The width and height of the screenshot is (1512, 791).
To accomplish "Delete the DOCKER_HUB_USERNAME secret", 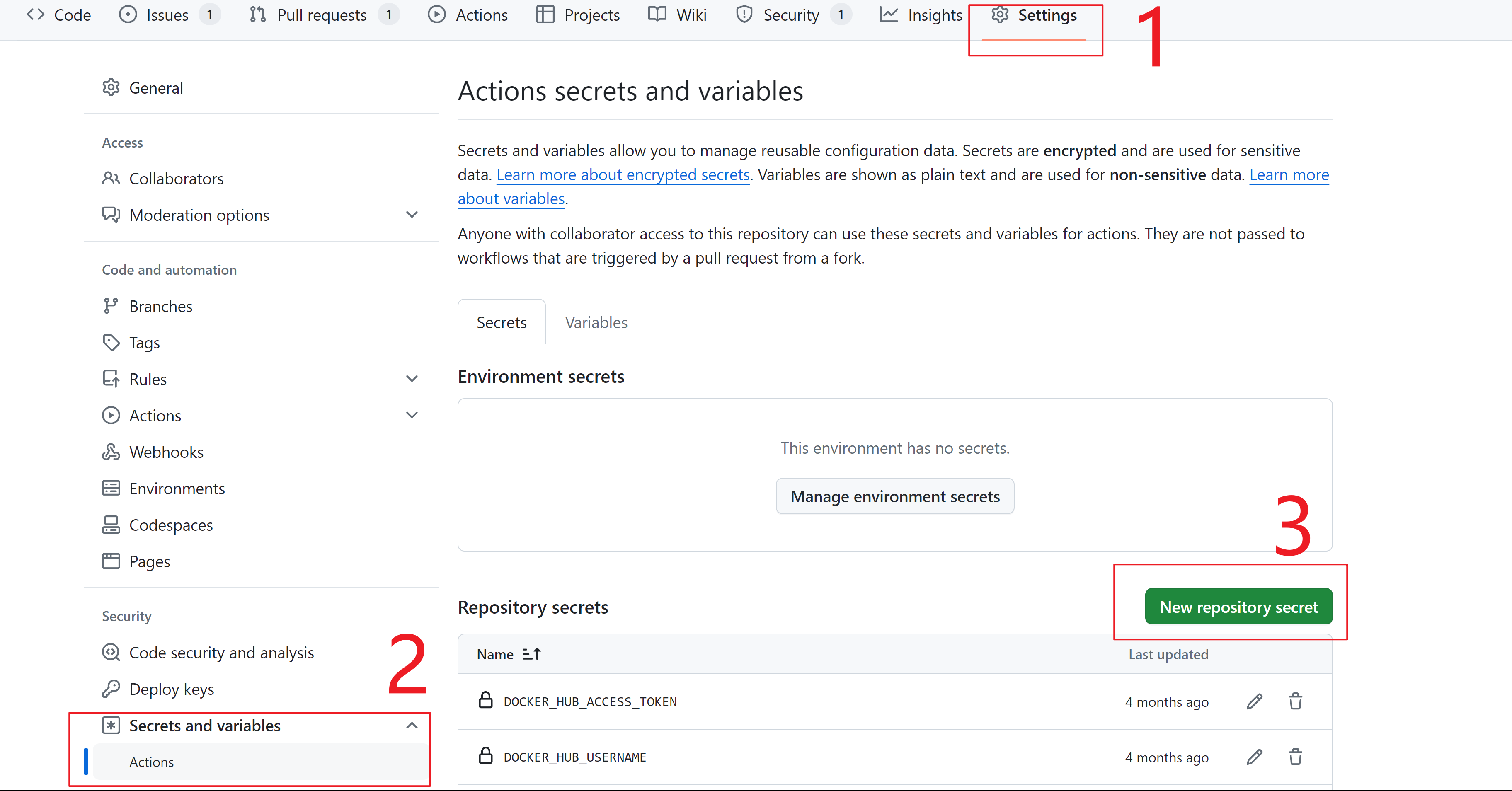I will click(1295, 757).
